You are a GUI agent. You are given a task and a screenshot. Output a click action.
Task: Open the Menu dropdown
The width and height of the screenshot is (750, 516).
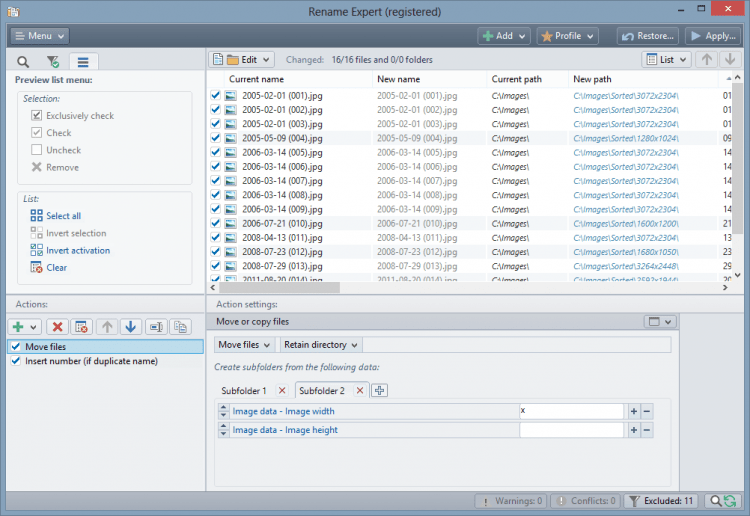[40, 36]
